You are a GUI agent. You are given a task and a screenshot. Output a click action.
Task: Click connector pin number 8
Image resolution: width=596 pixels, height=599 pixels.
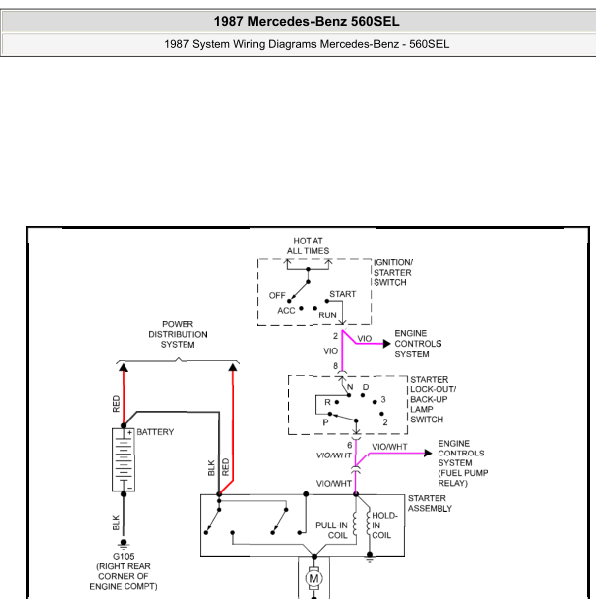click(x=335, y=366)
